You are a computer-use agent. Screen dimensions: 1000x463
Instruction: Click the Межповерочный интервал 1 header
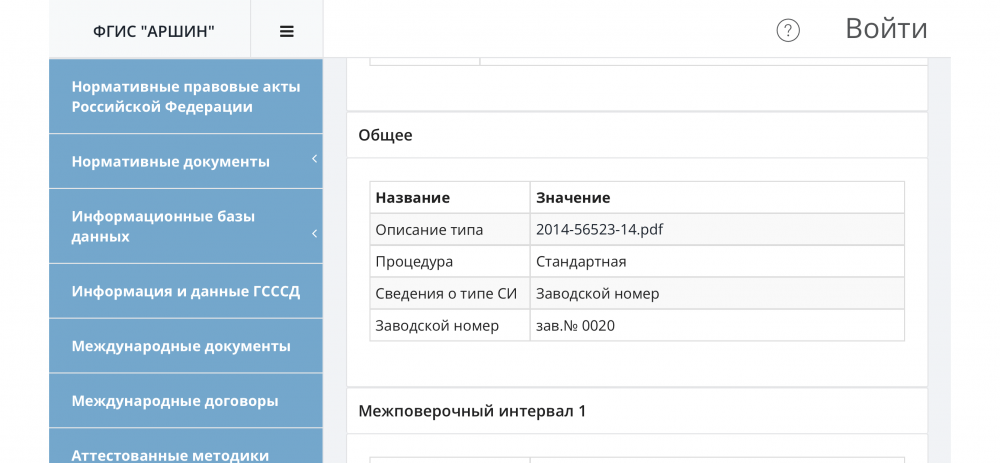point(472,411)
